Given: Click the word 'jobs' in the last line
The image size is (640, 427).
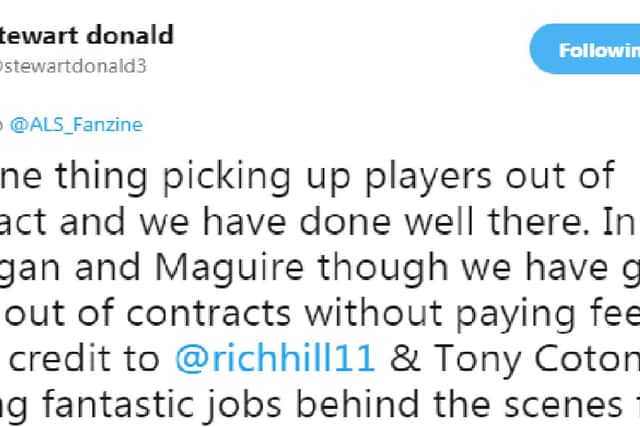Looking at the screenshot, I should (x=244, y=405).
